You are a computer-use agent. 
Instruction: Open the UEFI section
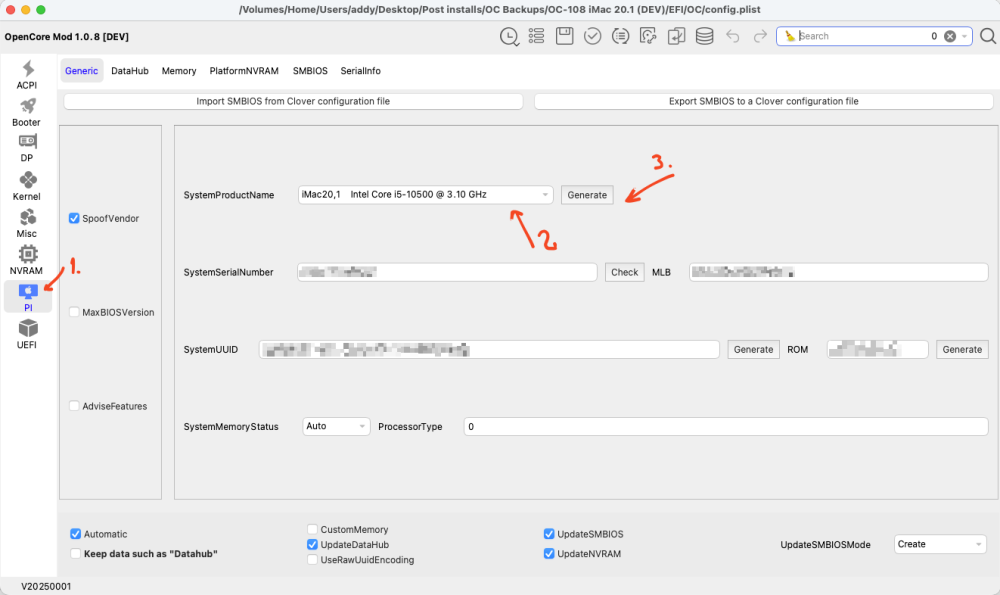pos(27,334)
